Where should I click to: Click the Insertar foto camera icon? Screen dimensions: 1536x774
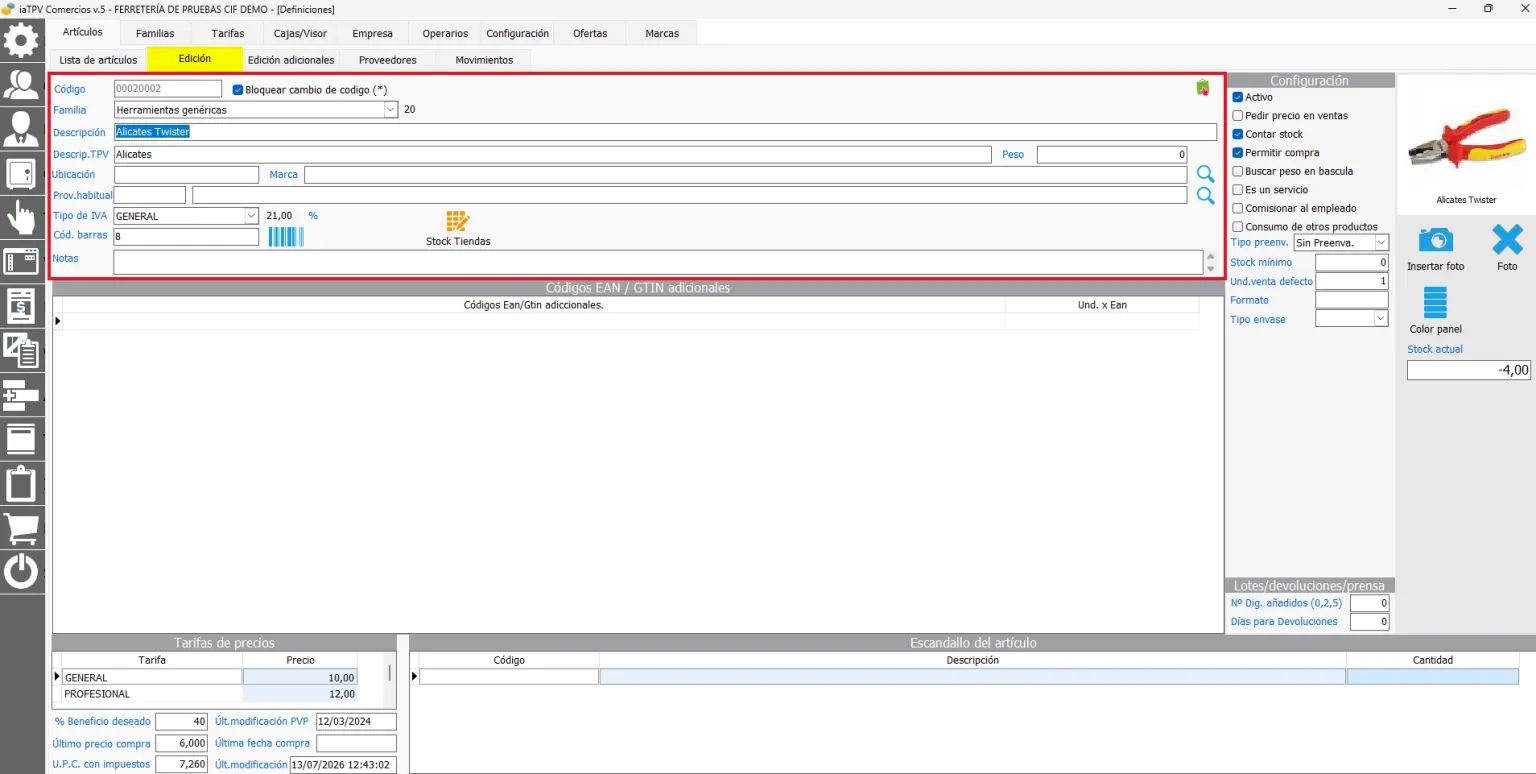pos(1435,240)
